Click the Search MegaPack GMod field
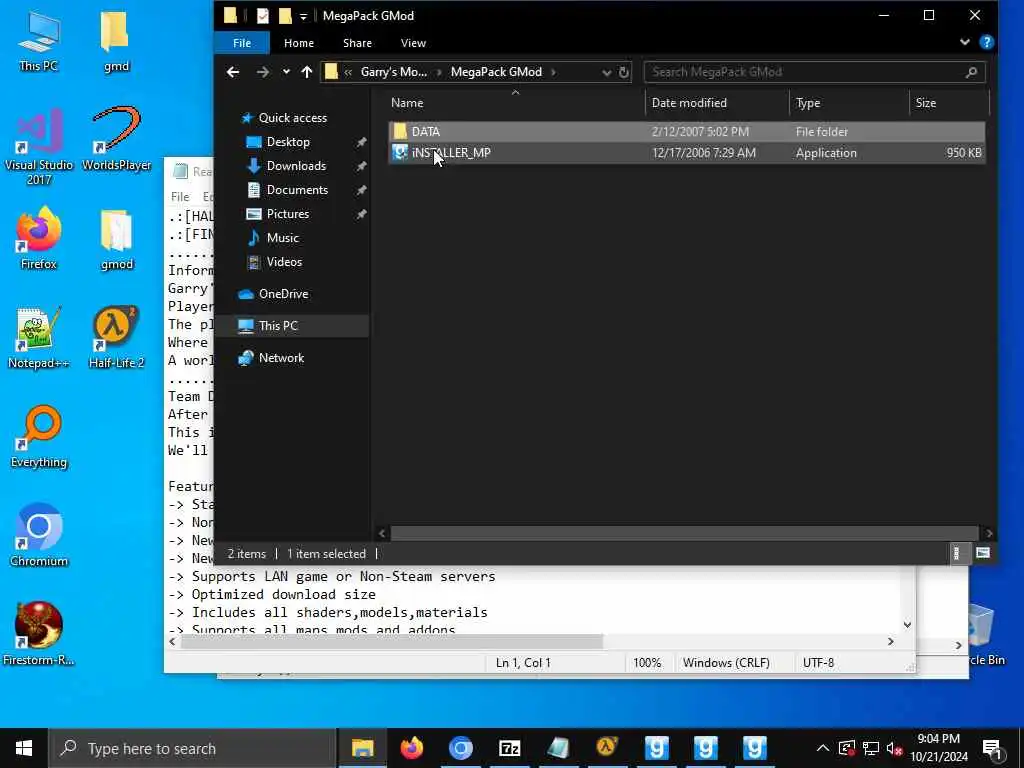The image size is (1024, 768). [x=814, y=72]
